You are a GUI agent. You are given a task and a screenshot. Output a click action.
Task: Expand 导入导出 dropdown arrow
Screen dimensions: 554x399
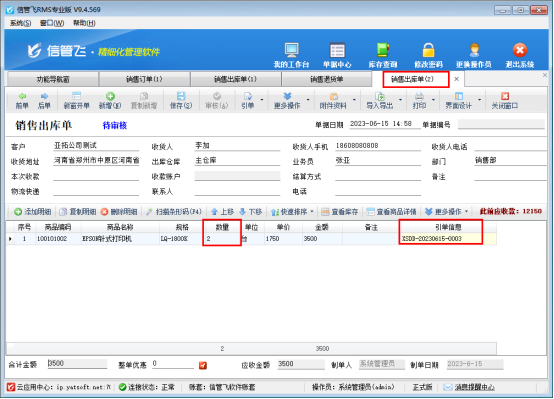[x=400, y=100]
